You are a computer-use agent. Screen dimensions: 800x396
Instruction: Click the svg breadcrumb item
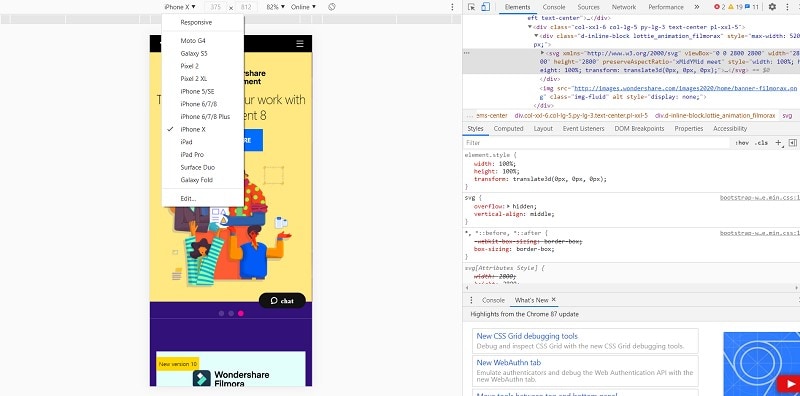pos(787,116)
